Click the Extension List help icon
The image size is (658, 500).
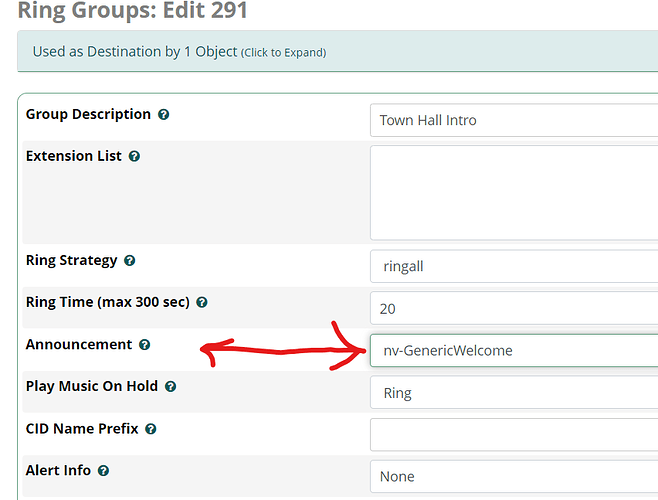pyautogui.click(x=134, y=156)
